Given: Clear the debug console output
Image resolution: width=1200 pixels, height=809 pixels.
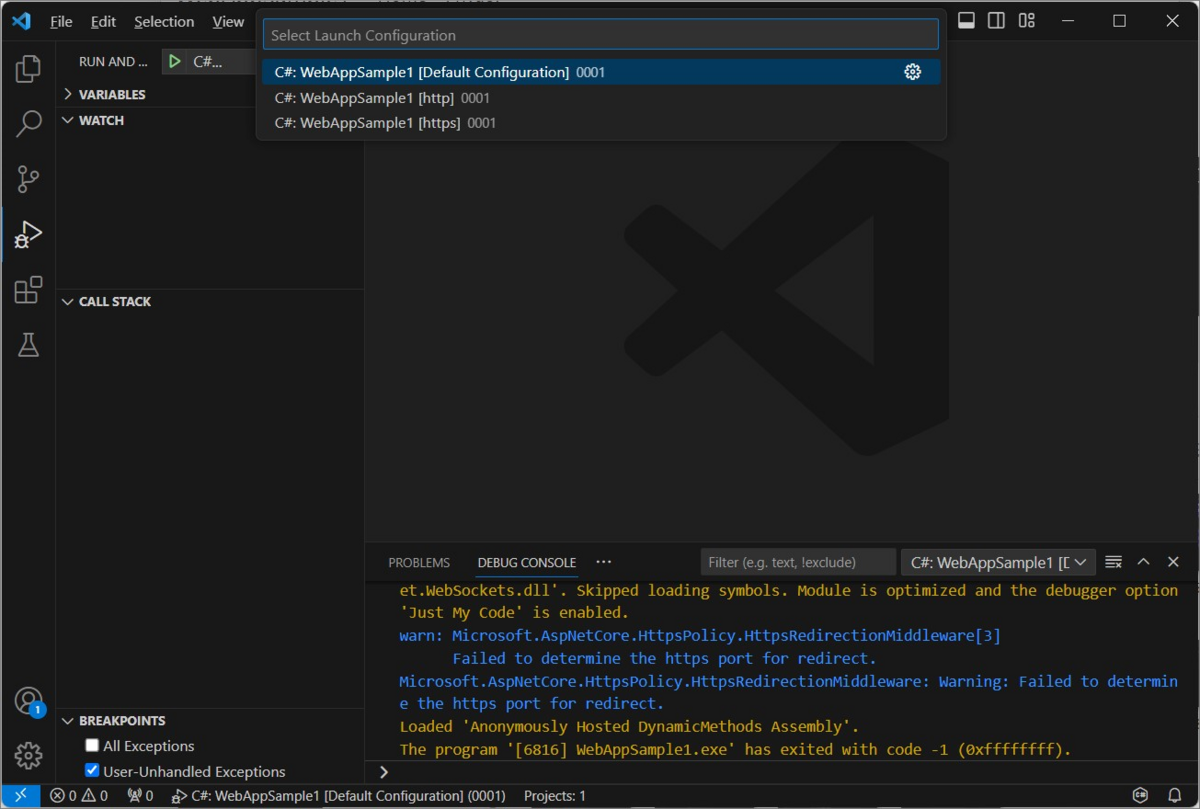Looking at the screenshot, I should [1114, 562].
